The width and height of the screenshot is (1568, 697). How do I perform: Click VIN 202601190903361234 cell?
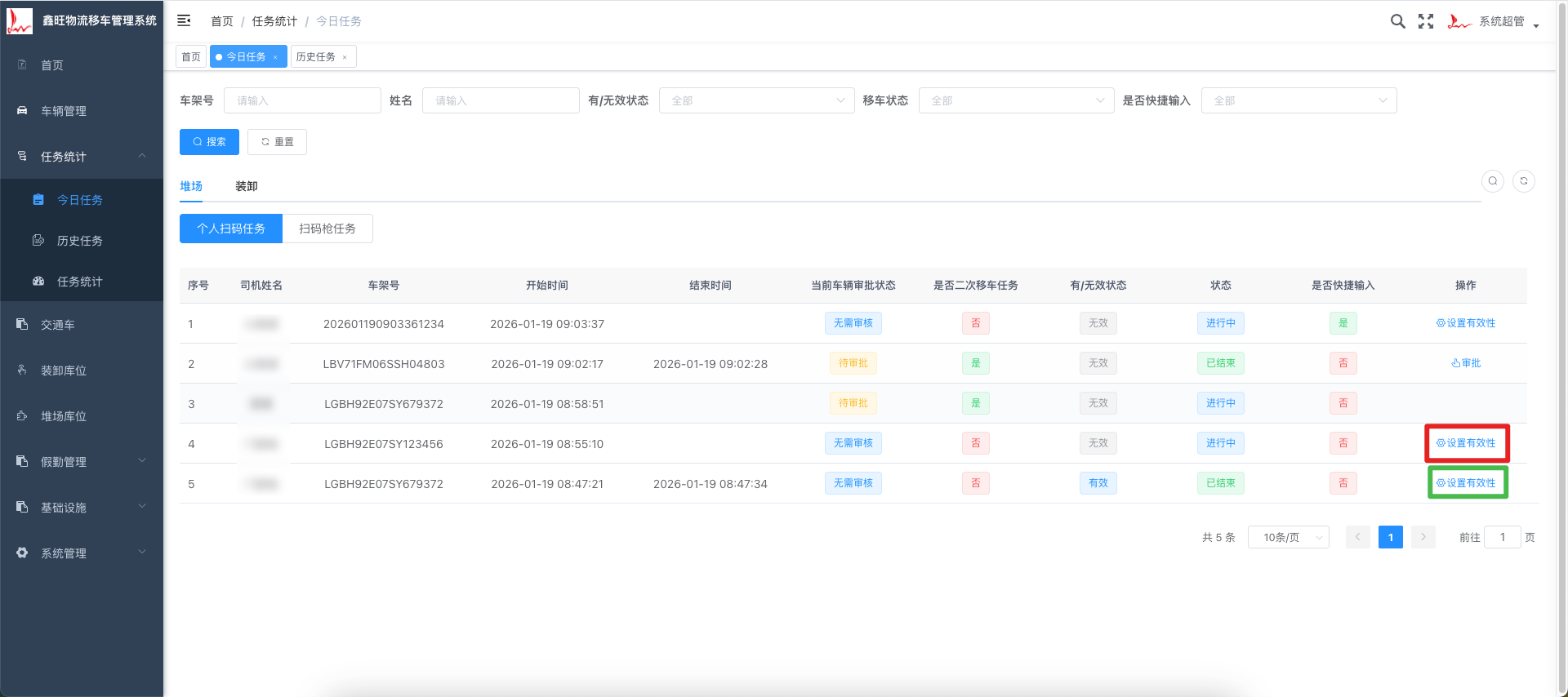(384, 324)
